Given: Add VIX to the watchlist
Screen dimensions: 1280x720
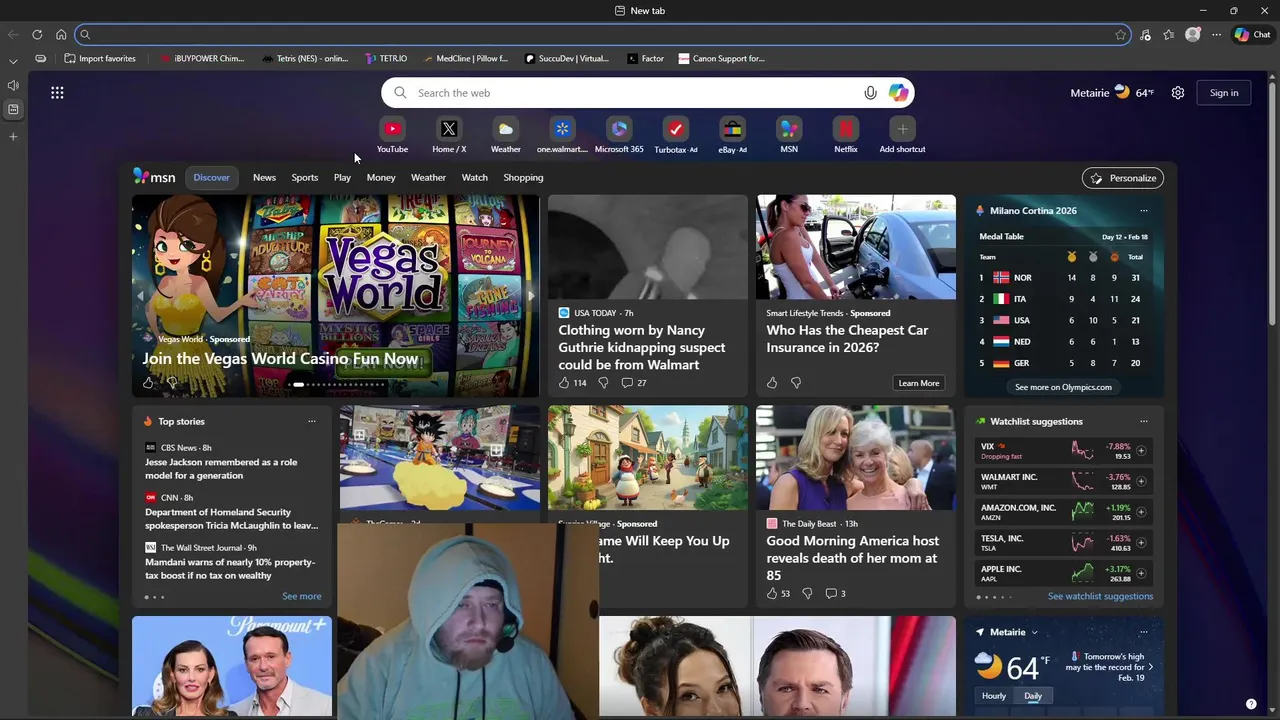Looking at the screenshot, I should [x=1141, y=451].
